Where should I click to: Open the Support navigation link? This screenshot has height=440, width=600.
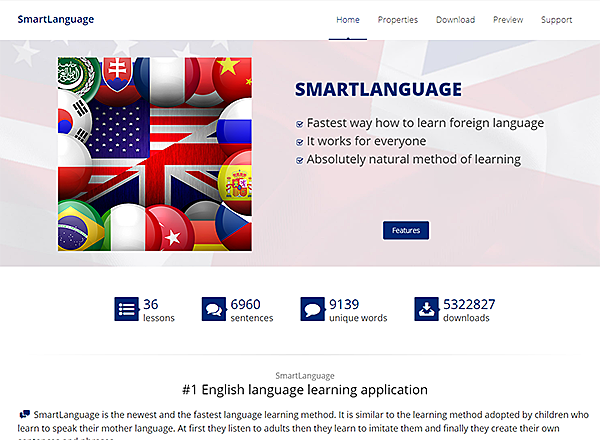pyautogui.click(x=556, y=19)
